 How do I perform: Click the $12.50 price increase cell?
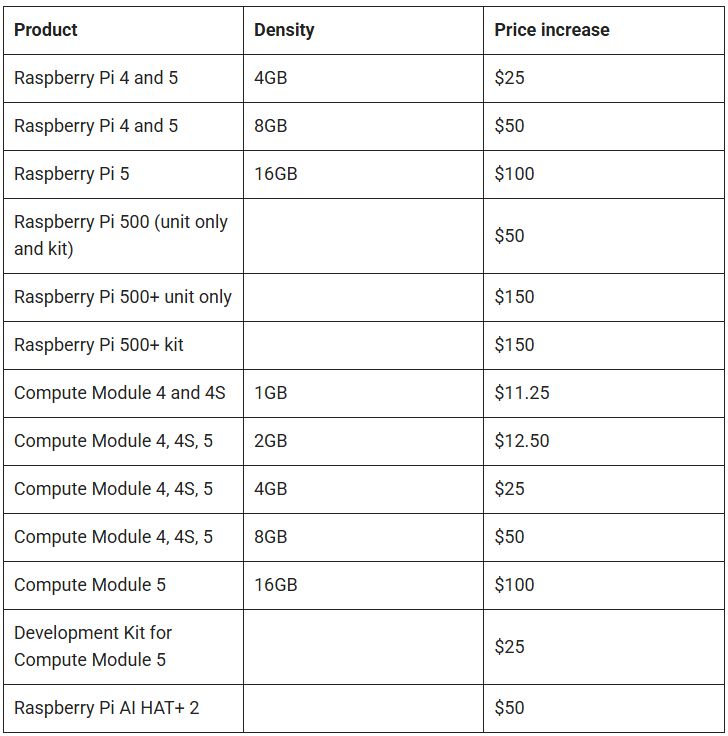click(522, 441)
